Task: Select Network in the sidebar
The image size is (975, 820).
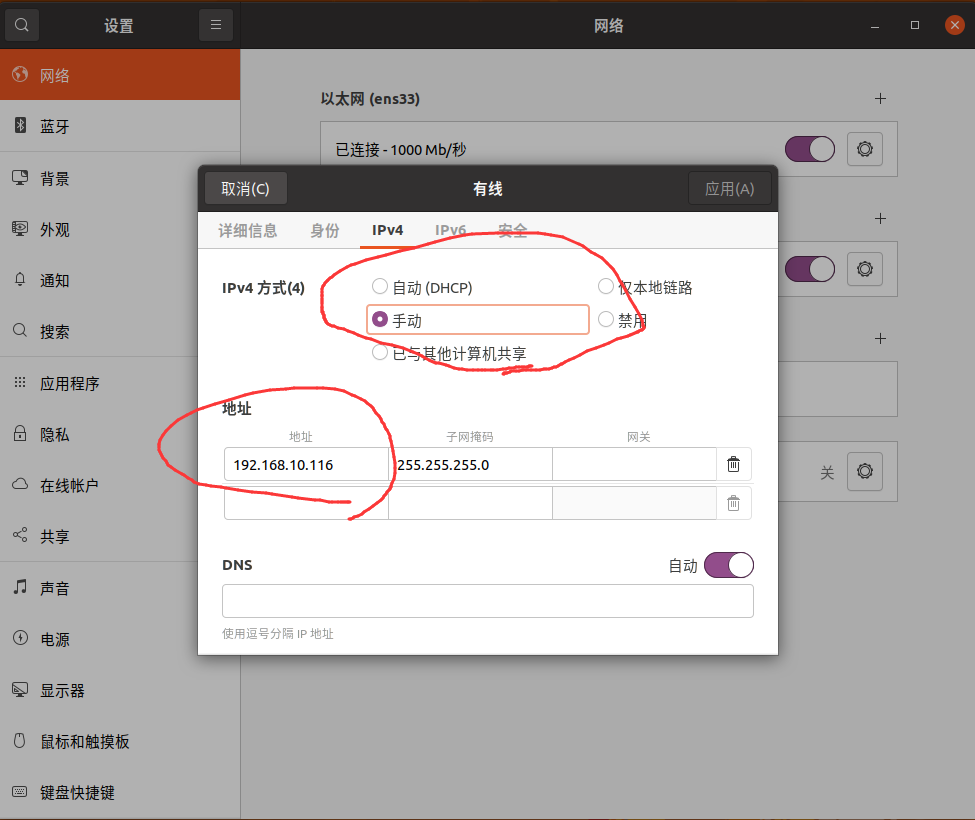Action: point(120,75)
